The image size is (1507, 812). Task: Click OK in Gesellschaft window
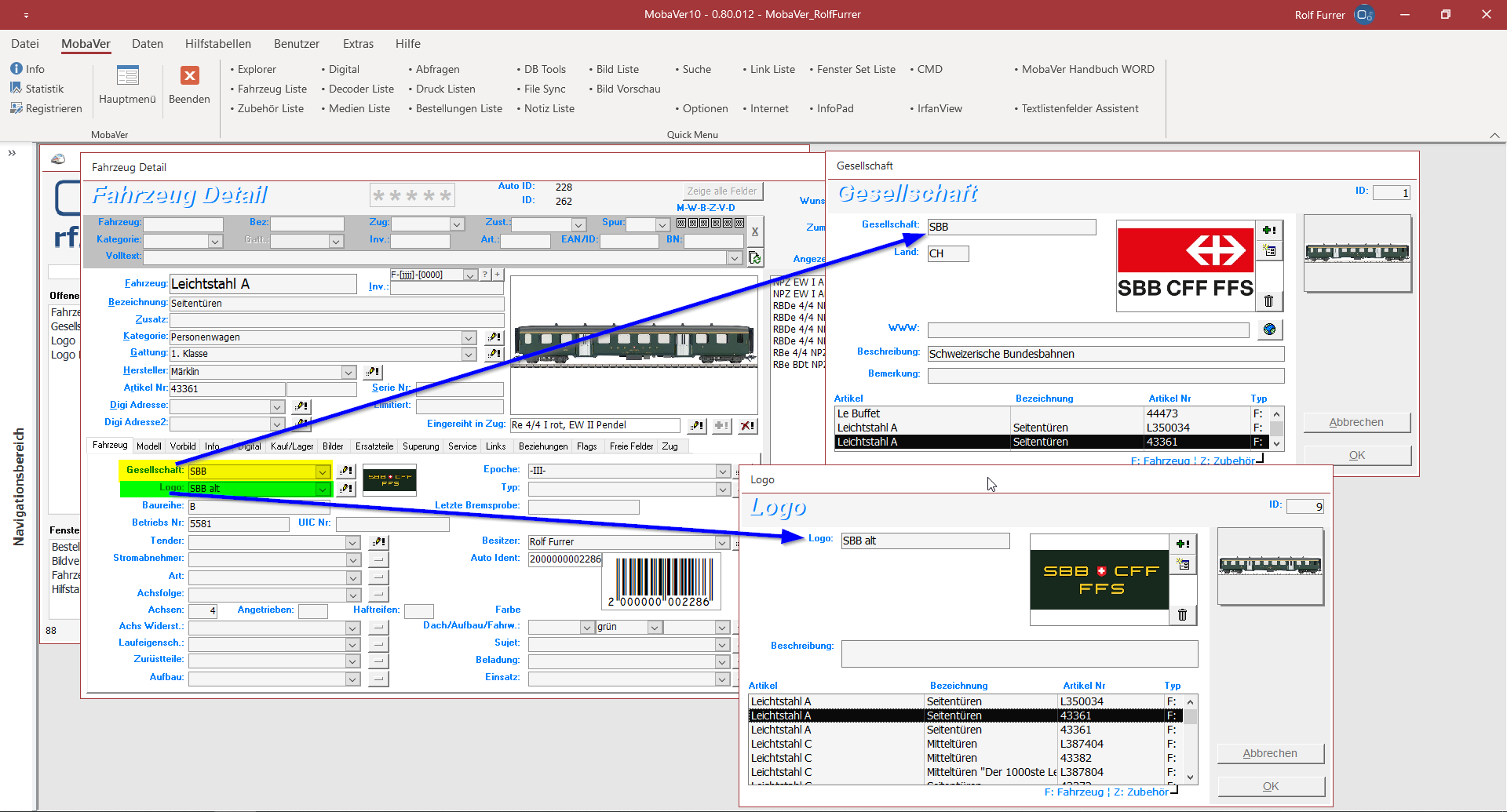coord(1356,455)
